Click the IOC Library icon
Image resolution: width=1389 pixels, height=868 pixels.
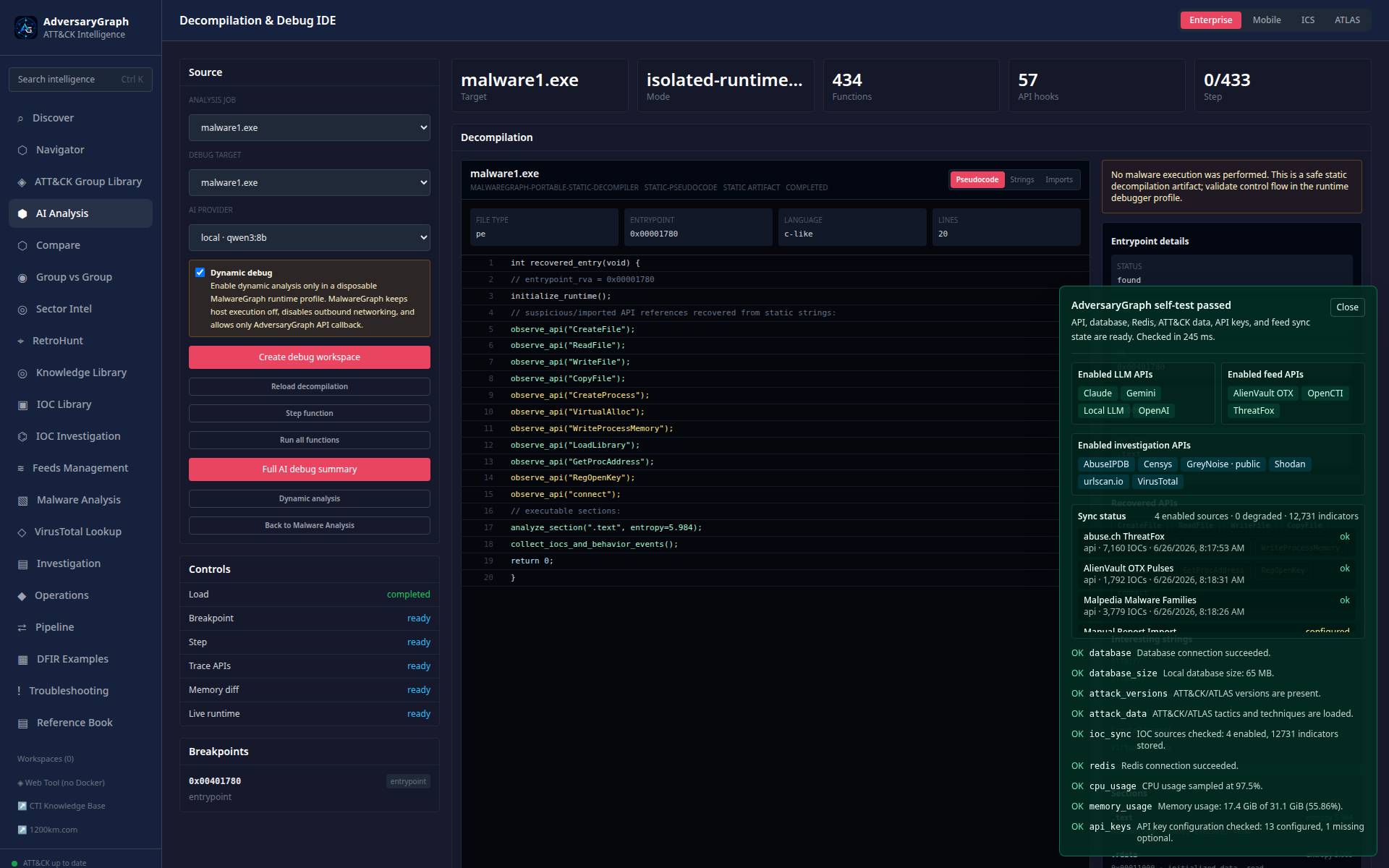coord(22,404)
